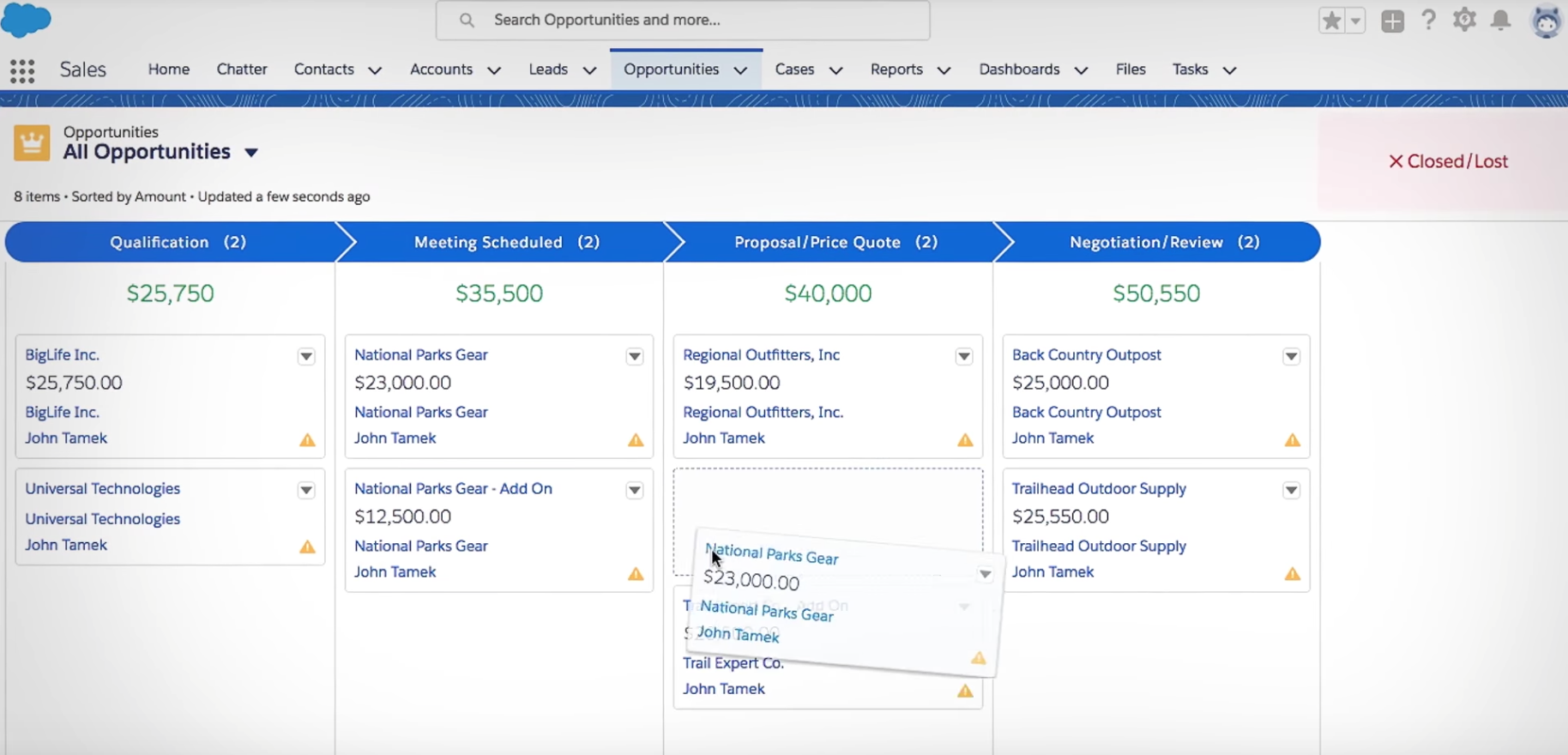Viewport: 1568px width, 755px height.
Task: Select the Meeting Scheduled stage header
Action: [506, 242]
